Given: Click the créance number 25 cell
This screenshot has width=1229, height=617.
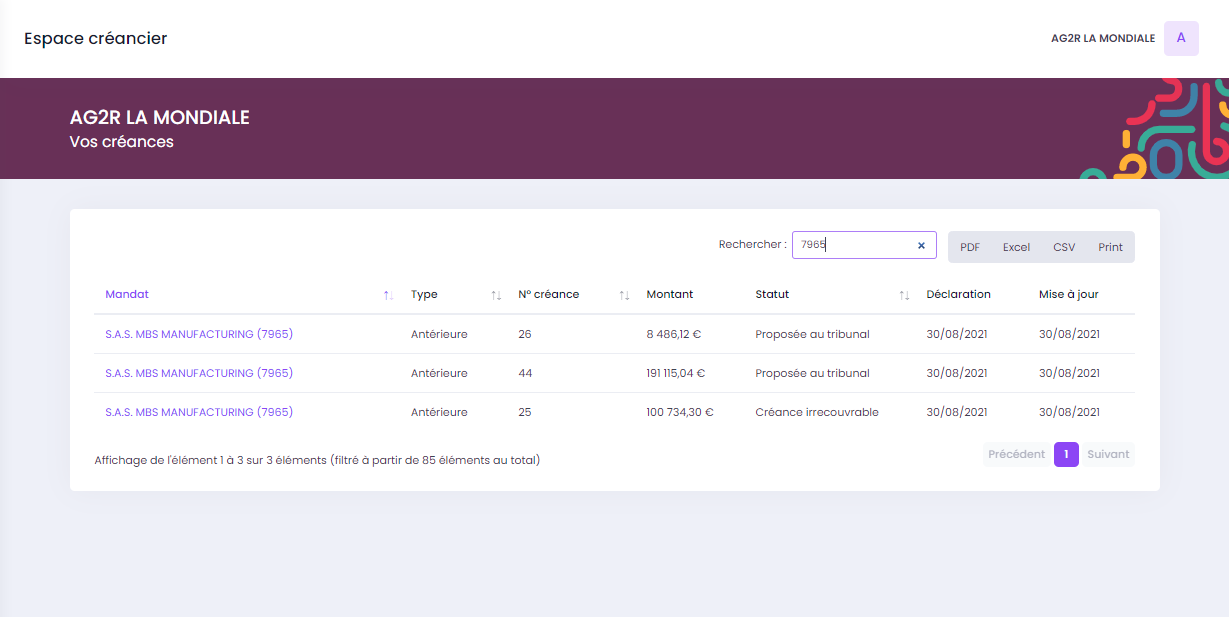Looking at the screenshot, I should pos(525,412).
